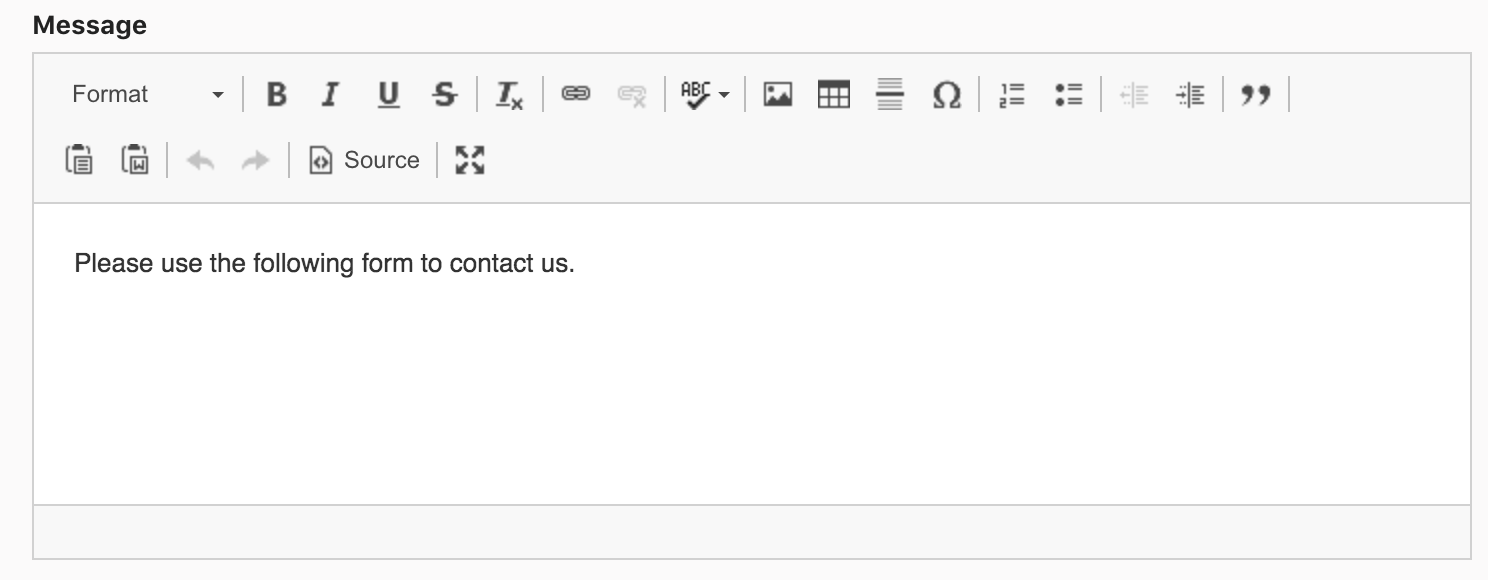Screen dimensions: 1488x580
Task: Open the Format paragraph dropdown
Action: pyautogui.click(x=147, y=95)
